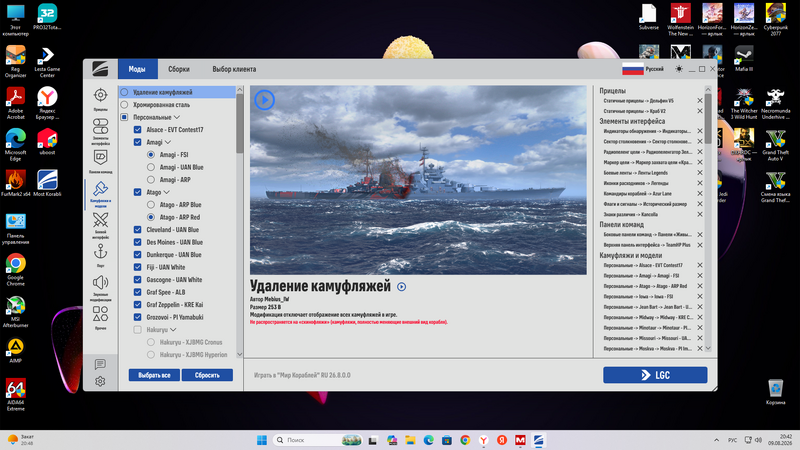Screen dimensions: 800x450
Task: Remove Знаки различия Kancolla entry
Action: (700, 214)
